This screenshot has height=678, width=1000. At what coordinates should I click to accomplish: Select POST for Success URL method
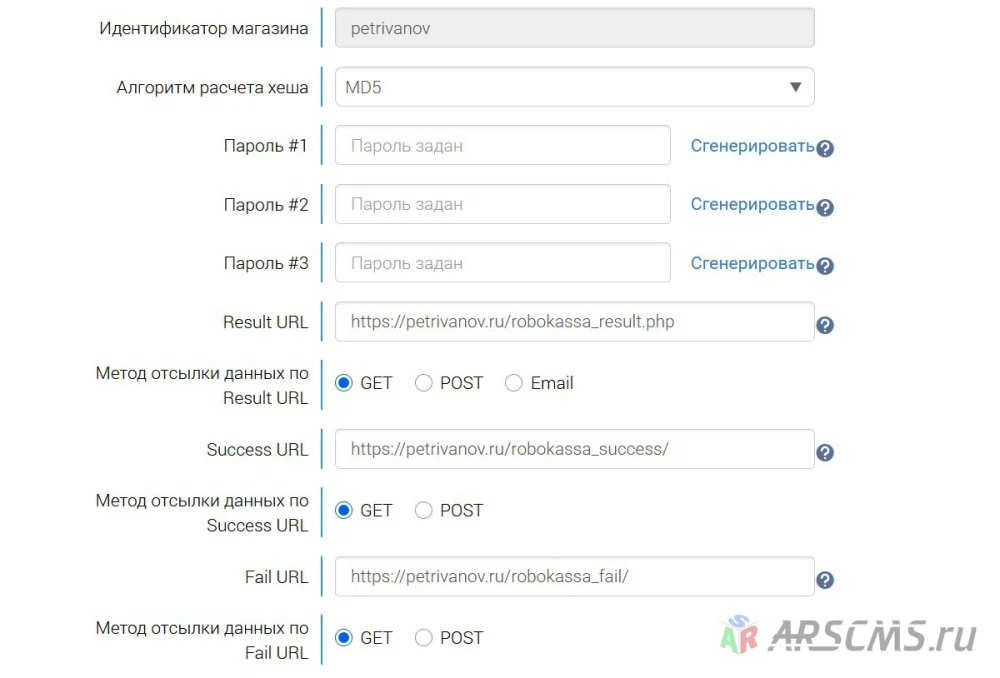pyautogui.click(x=423, y=510)
